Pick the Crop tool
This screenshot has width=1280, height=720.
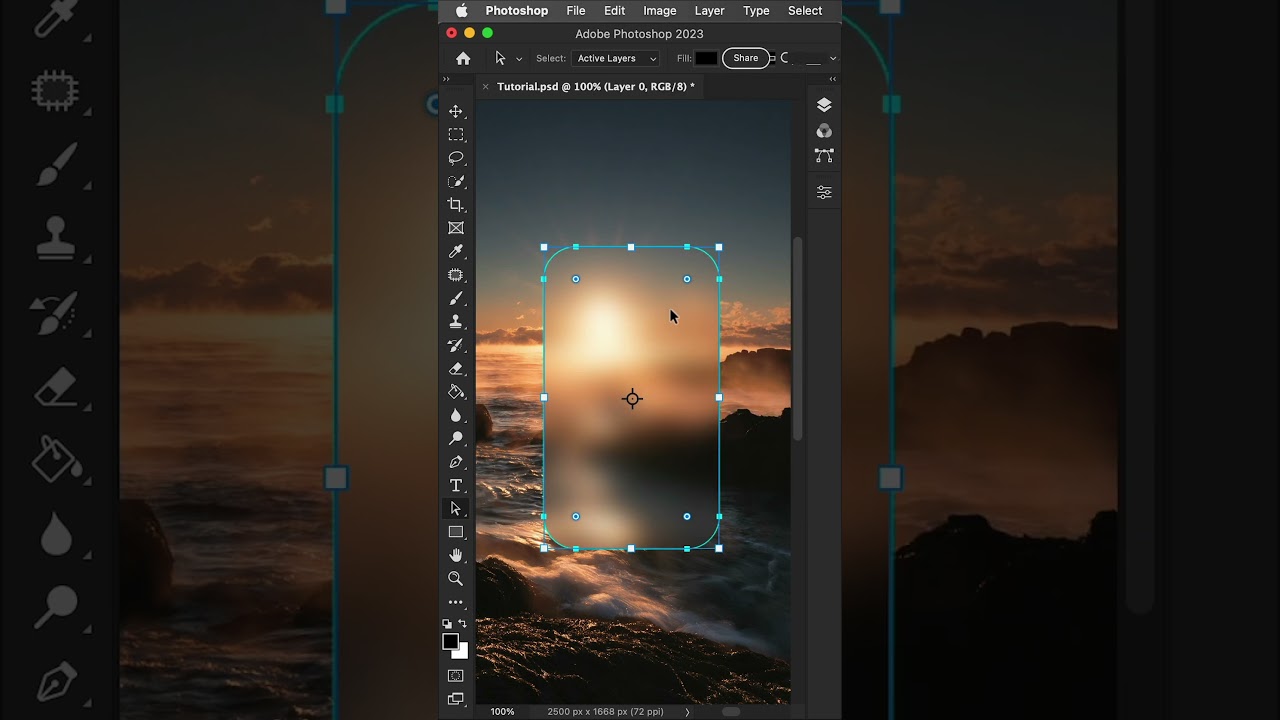(x=456, y=205)
